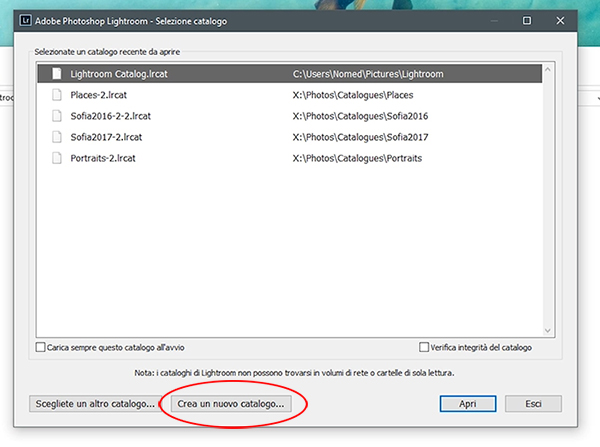
Task: Select the Places-2.lrcat catalog
Action: pos(290,95)
